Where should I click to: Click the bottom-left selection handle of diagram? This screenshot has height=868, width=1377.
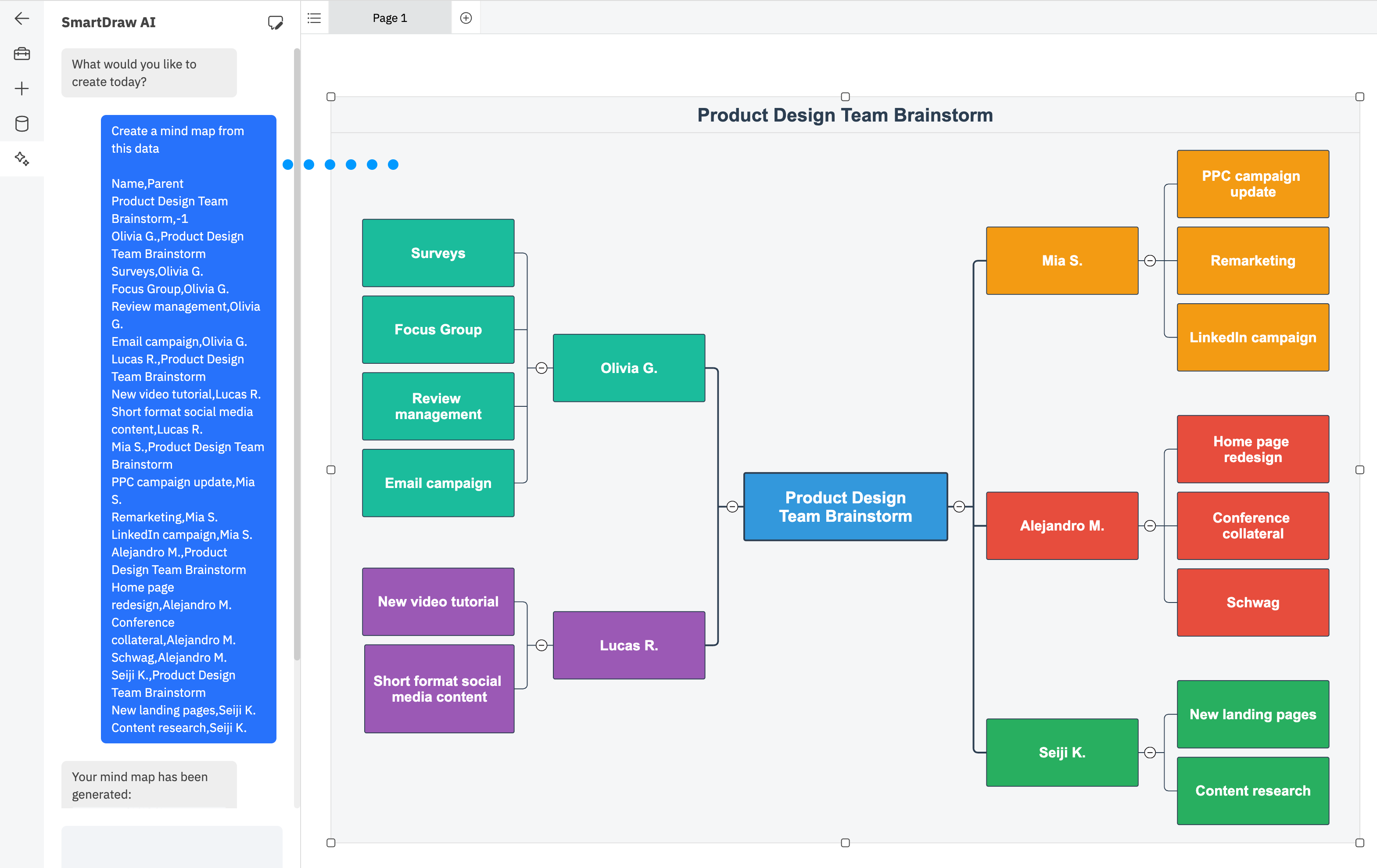click(x=331, y=843)
